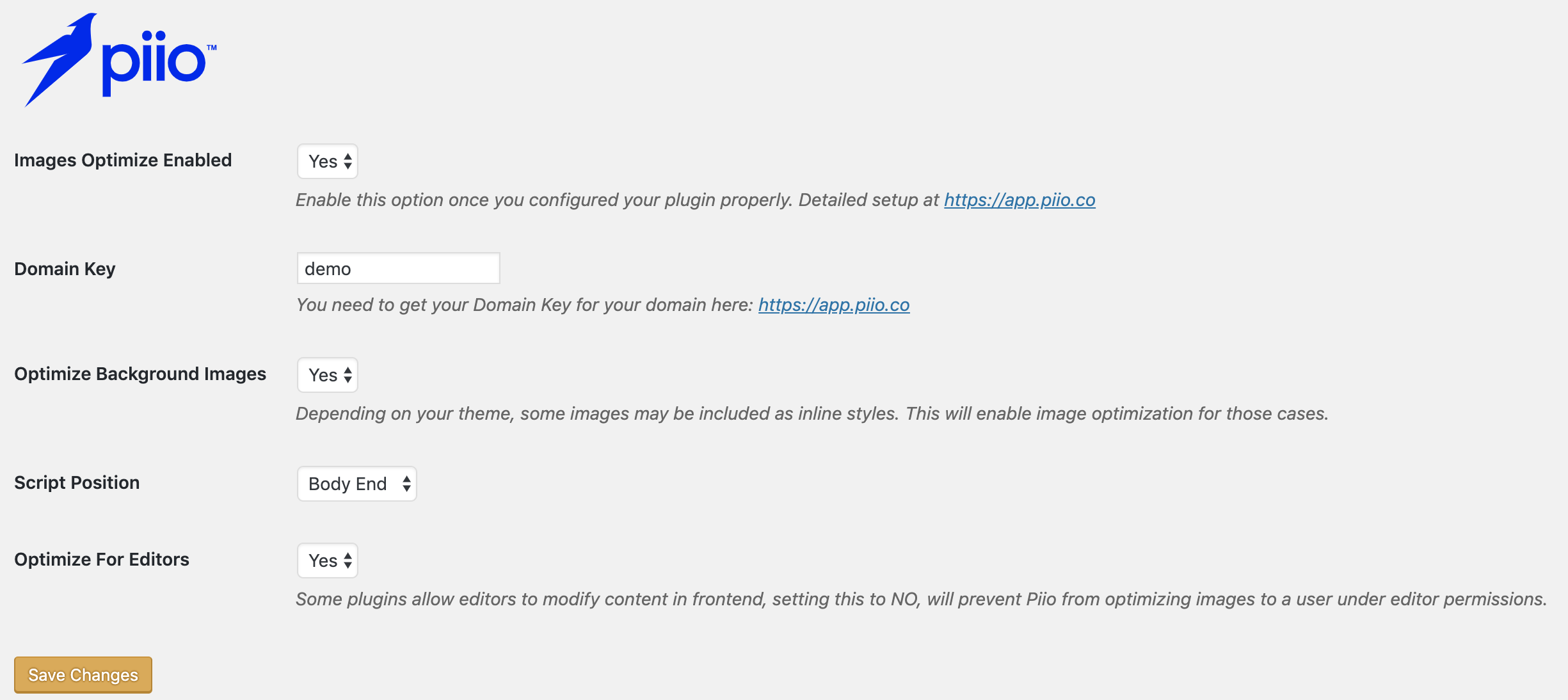Open Optimize Background Images dropdown
This screenshot has width=1568, height=700.
tap(328, 375)
